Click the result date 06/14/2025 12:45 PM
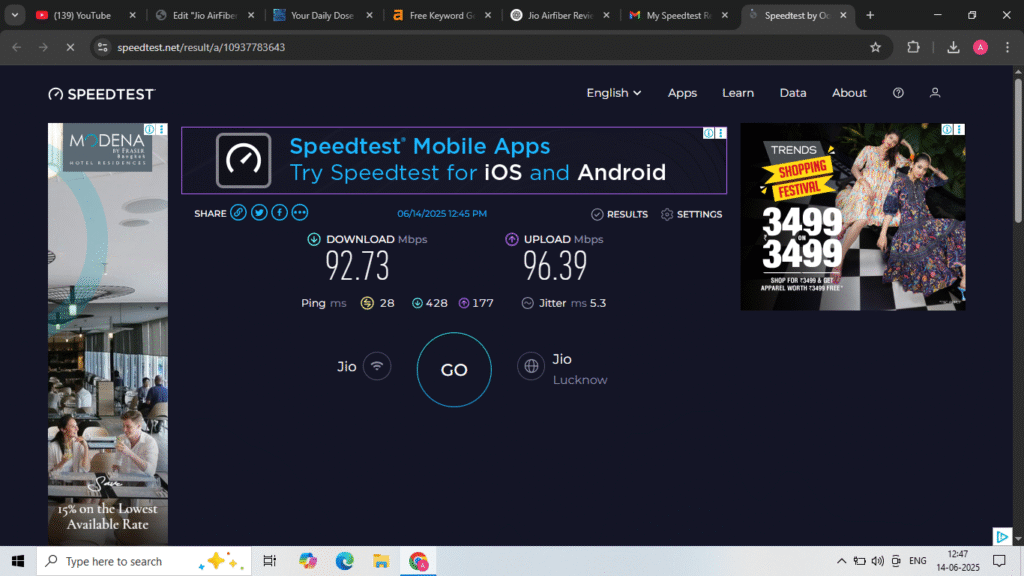 [x=442, y=214]
